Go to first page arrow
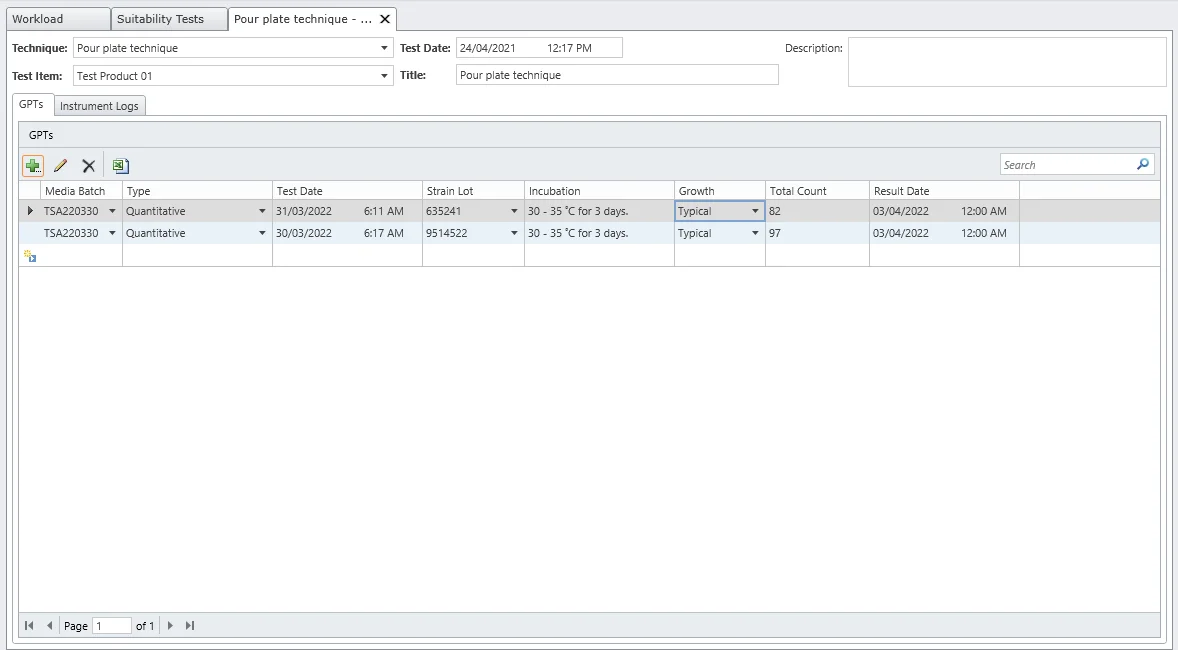Image resolution: width=1178 pixels, height=650 pixels. pyautogui.click(x=29, y=626)
